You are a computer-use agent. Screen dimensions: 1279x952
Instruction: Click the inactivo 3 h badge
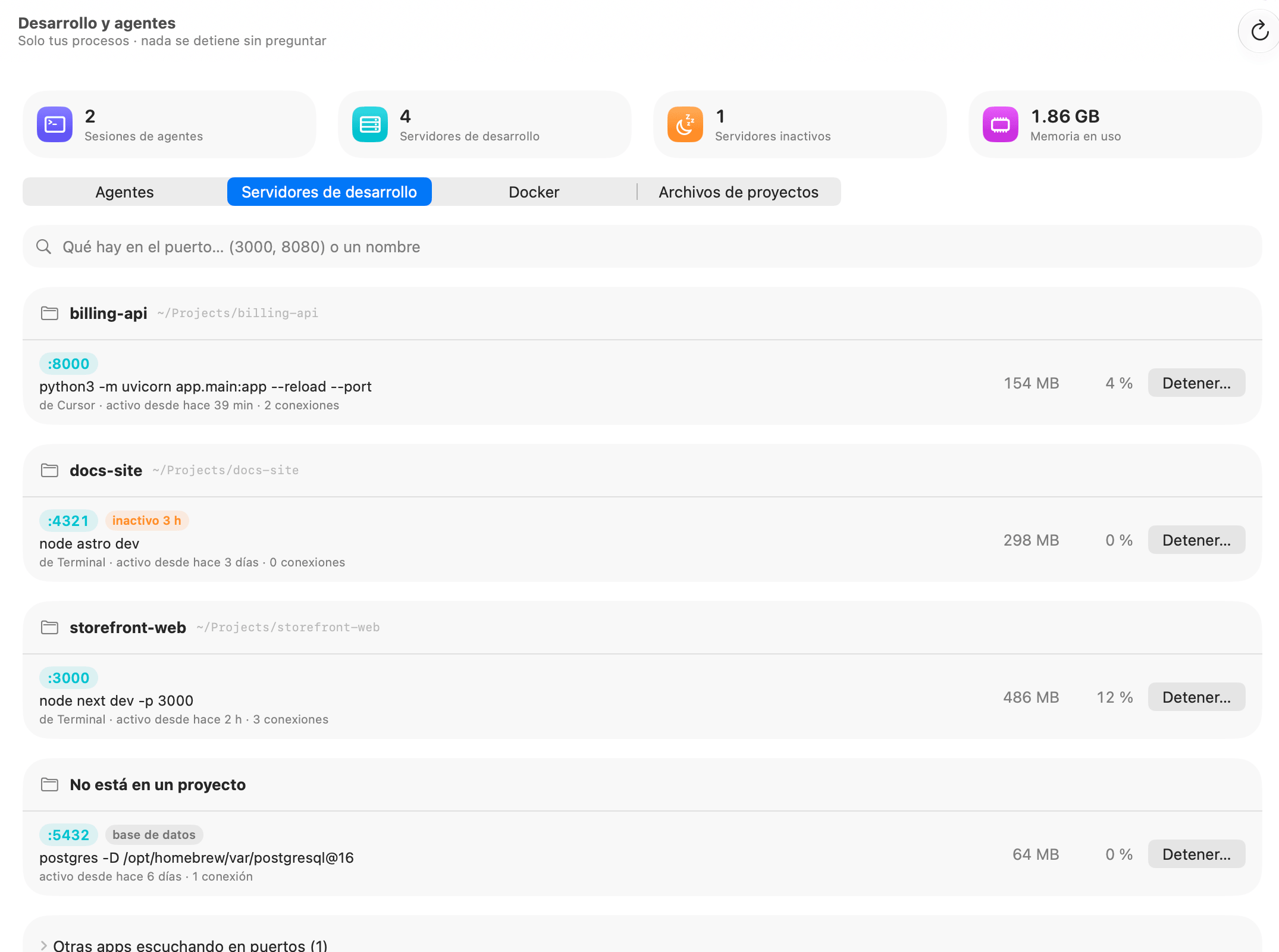pyautogui.click(x=147, y=521)
